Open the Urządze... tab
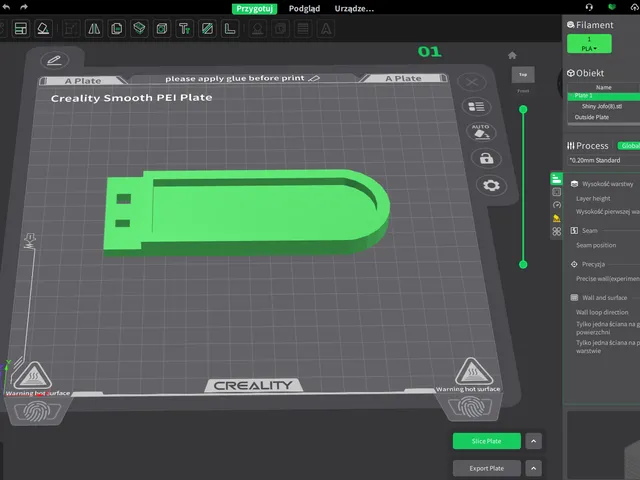The width and height of the screenshot is (640, 480). point(354,9)
